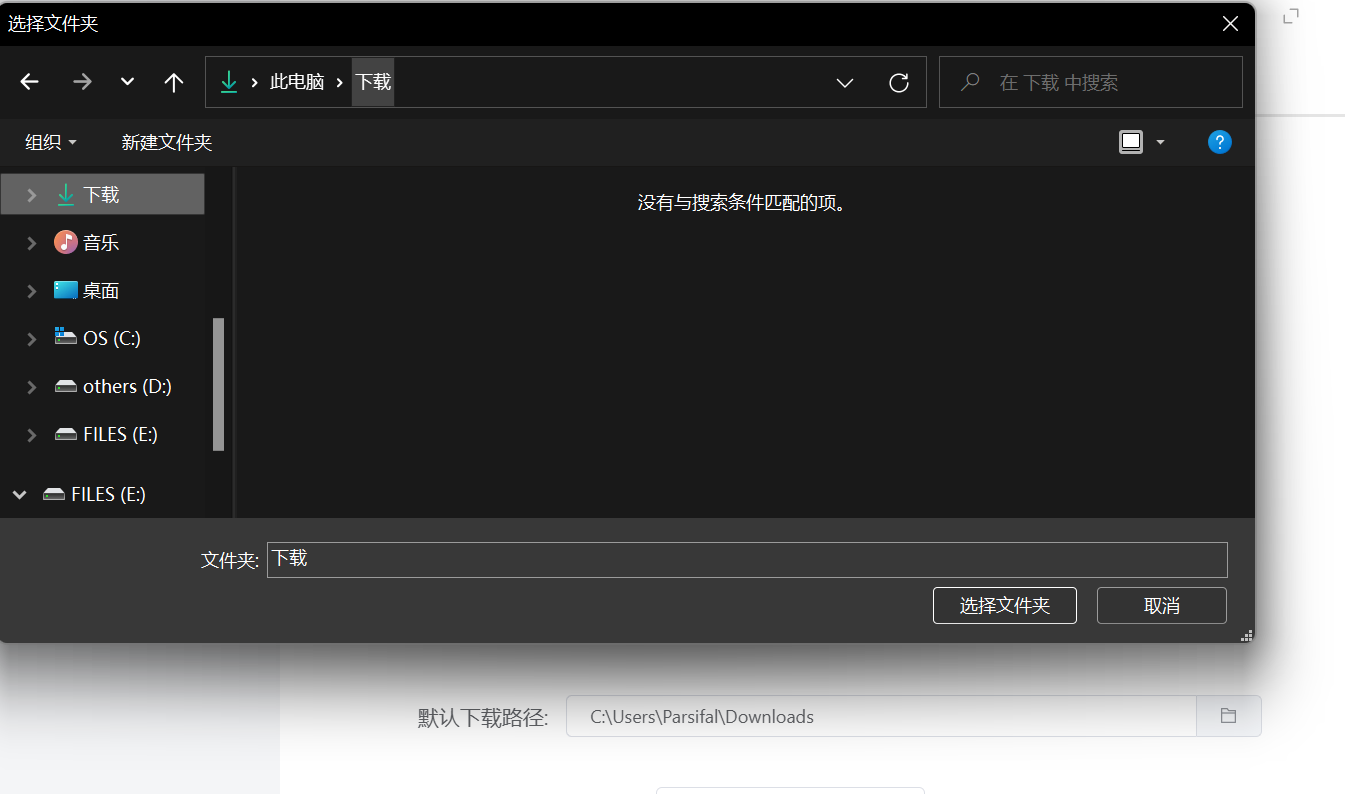Create folder using 新建文件夹 button

[166, 141]
